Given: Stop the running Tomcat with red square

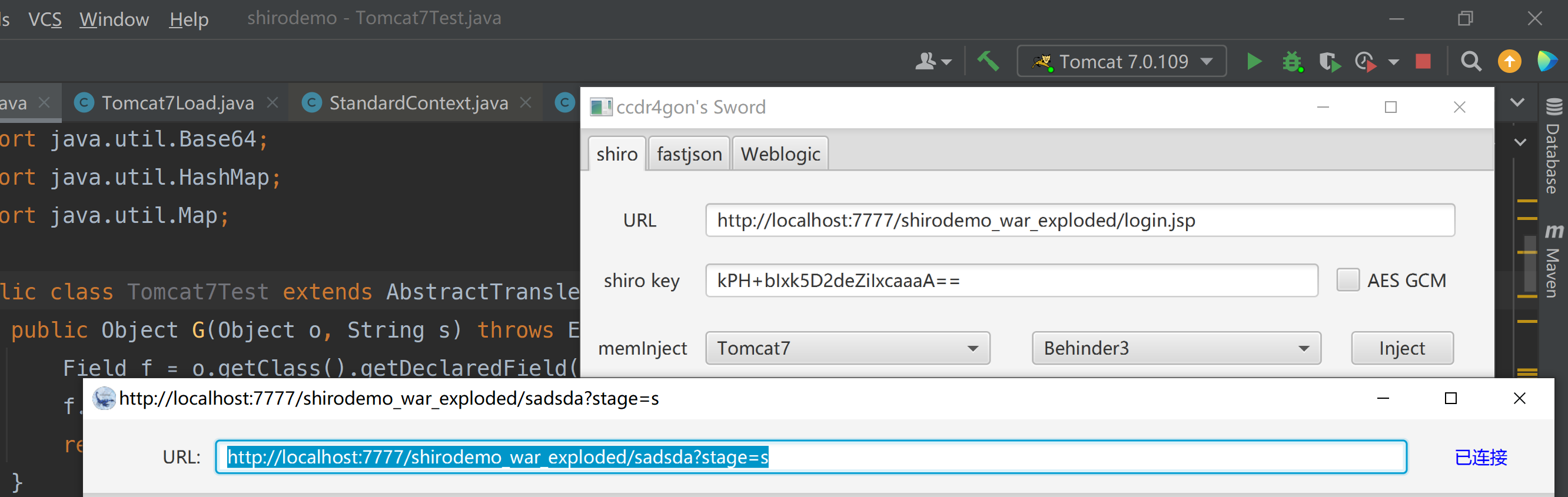Looking at the screenshot, I should 1423,61.
